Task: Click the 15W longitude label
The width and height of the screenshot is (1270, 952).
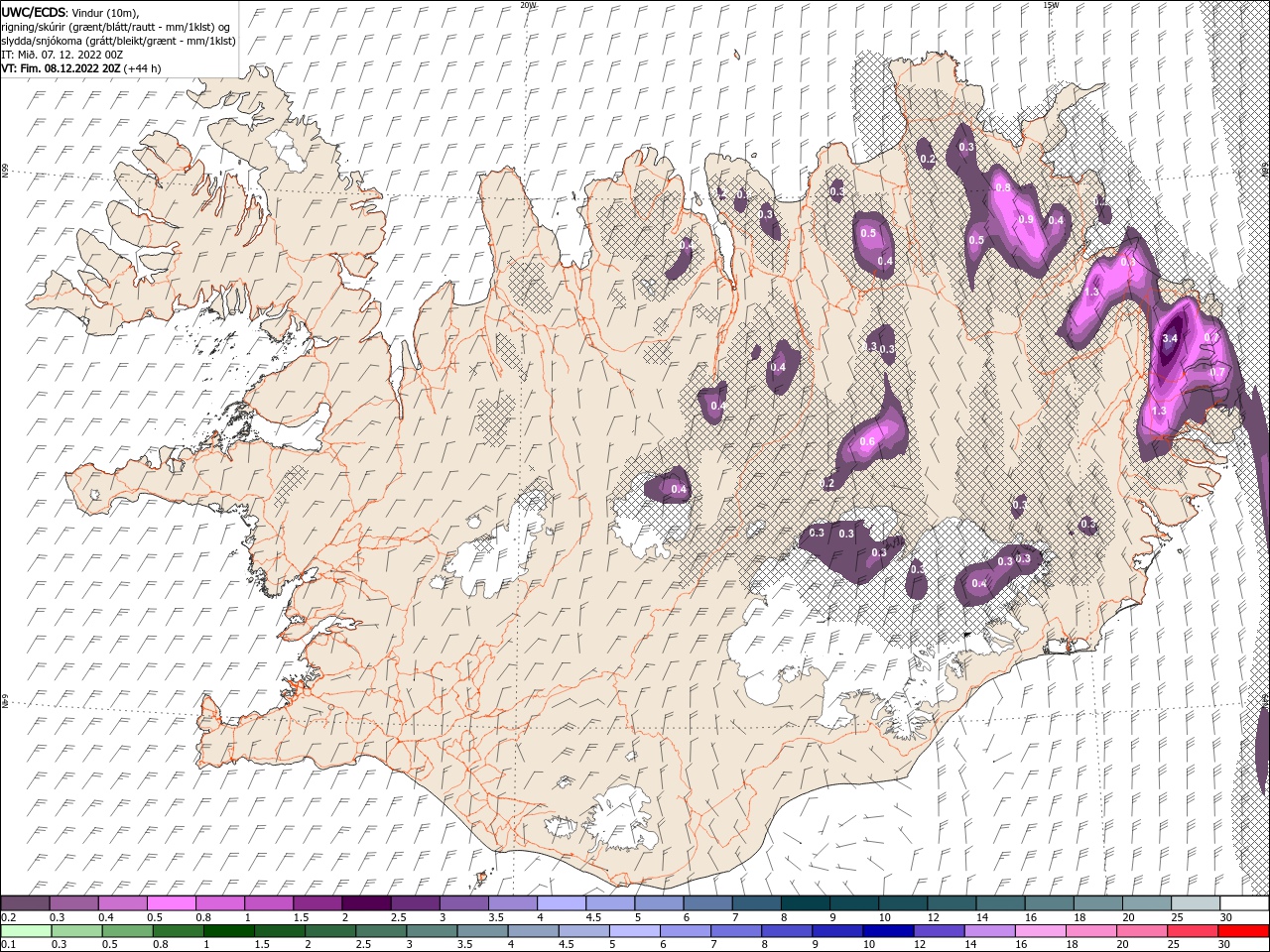Action: 1051,5
